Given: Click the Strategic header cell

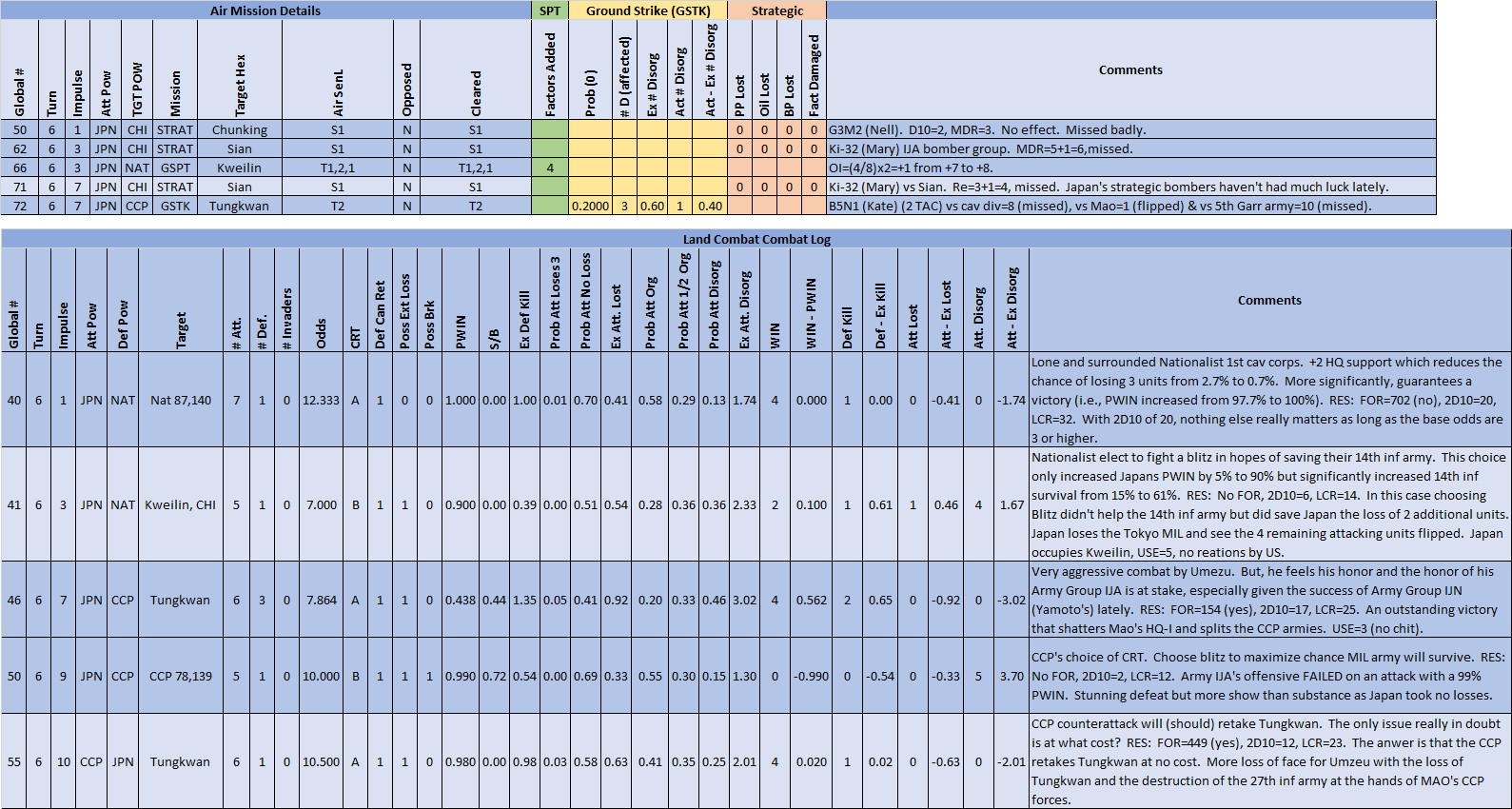Looking at the screenshot, I should coord(777,10).
